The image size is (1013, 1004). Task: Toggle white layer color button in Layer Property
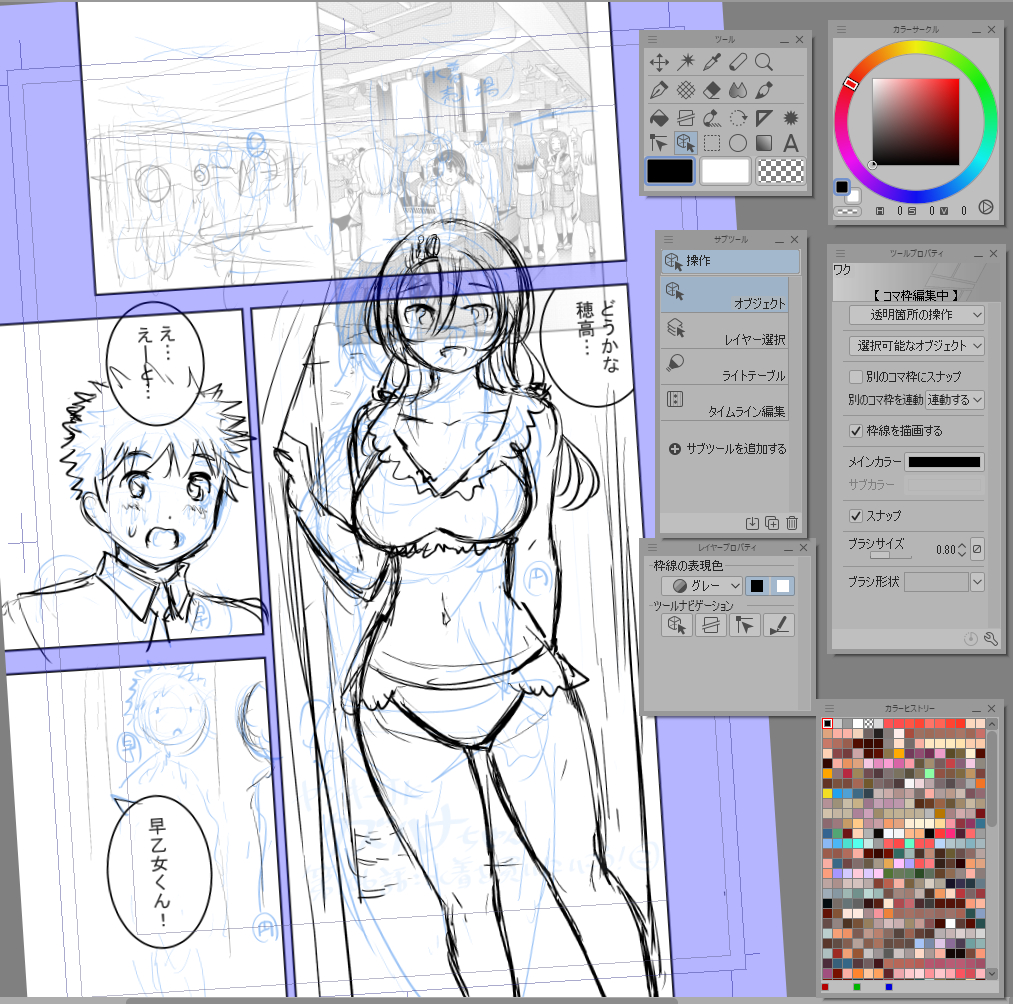coord(783,586)
